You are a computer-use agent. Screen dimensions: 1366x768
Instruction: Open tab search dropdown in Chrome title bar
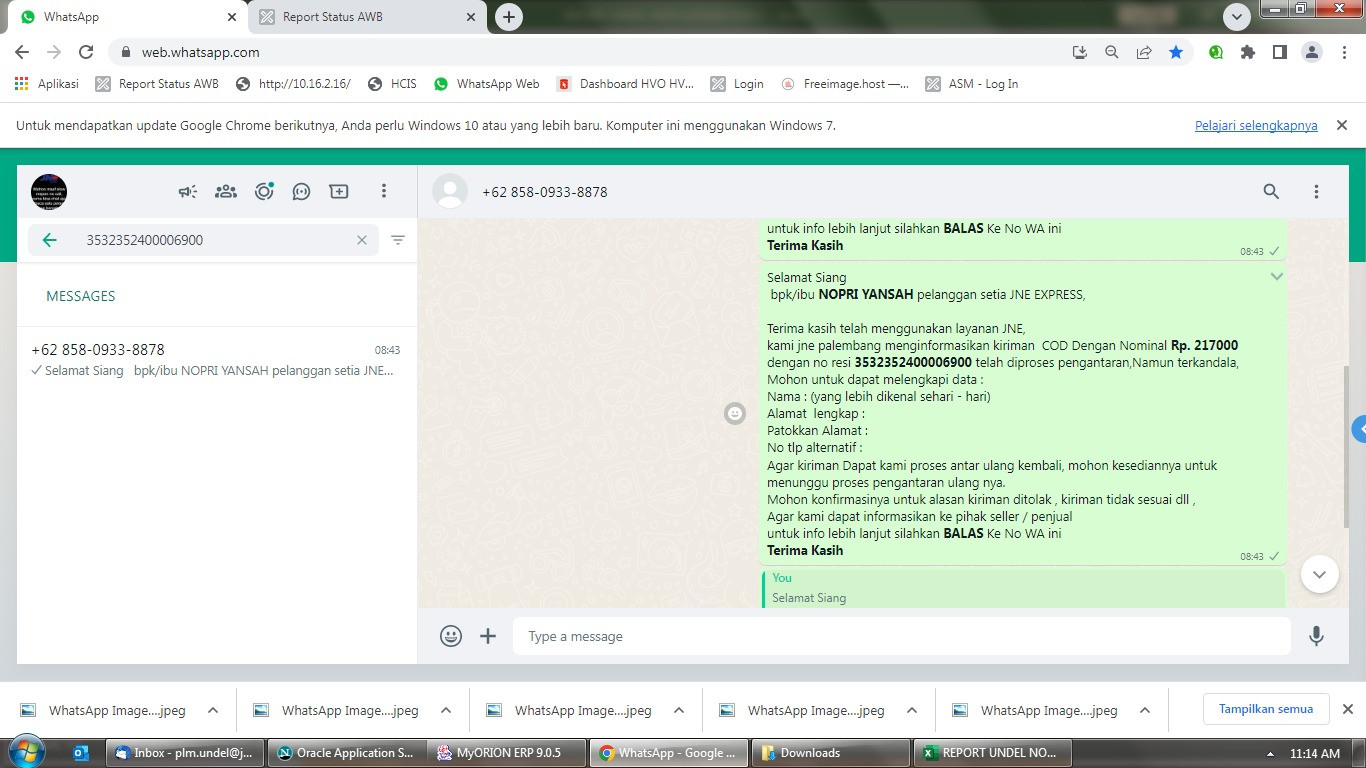[1237, 17]
